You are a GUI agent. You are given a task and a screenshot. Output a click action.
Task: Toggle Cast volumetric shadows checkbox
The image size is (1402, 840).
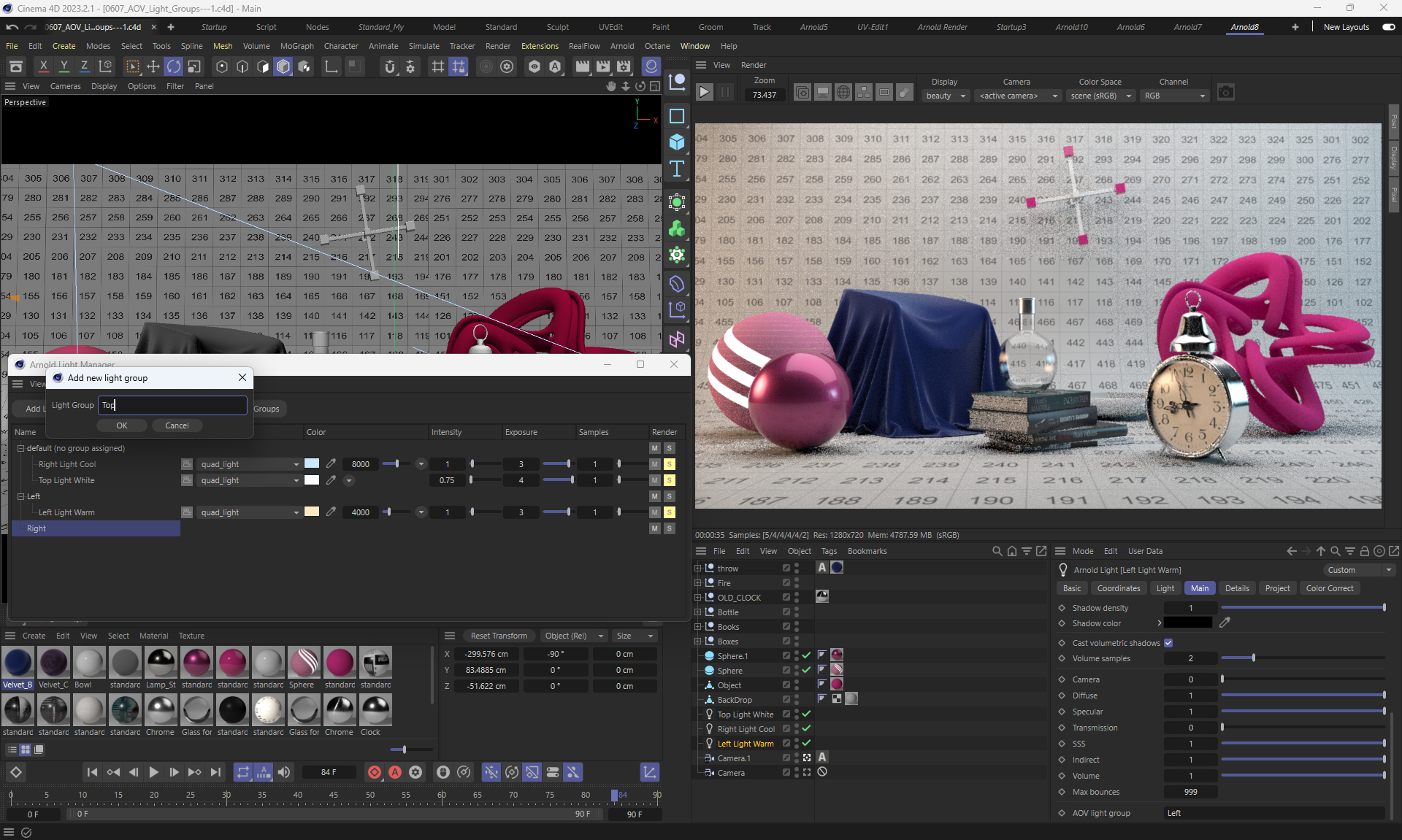[x=1168, y=643]
